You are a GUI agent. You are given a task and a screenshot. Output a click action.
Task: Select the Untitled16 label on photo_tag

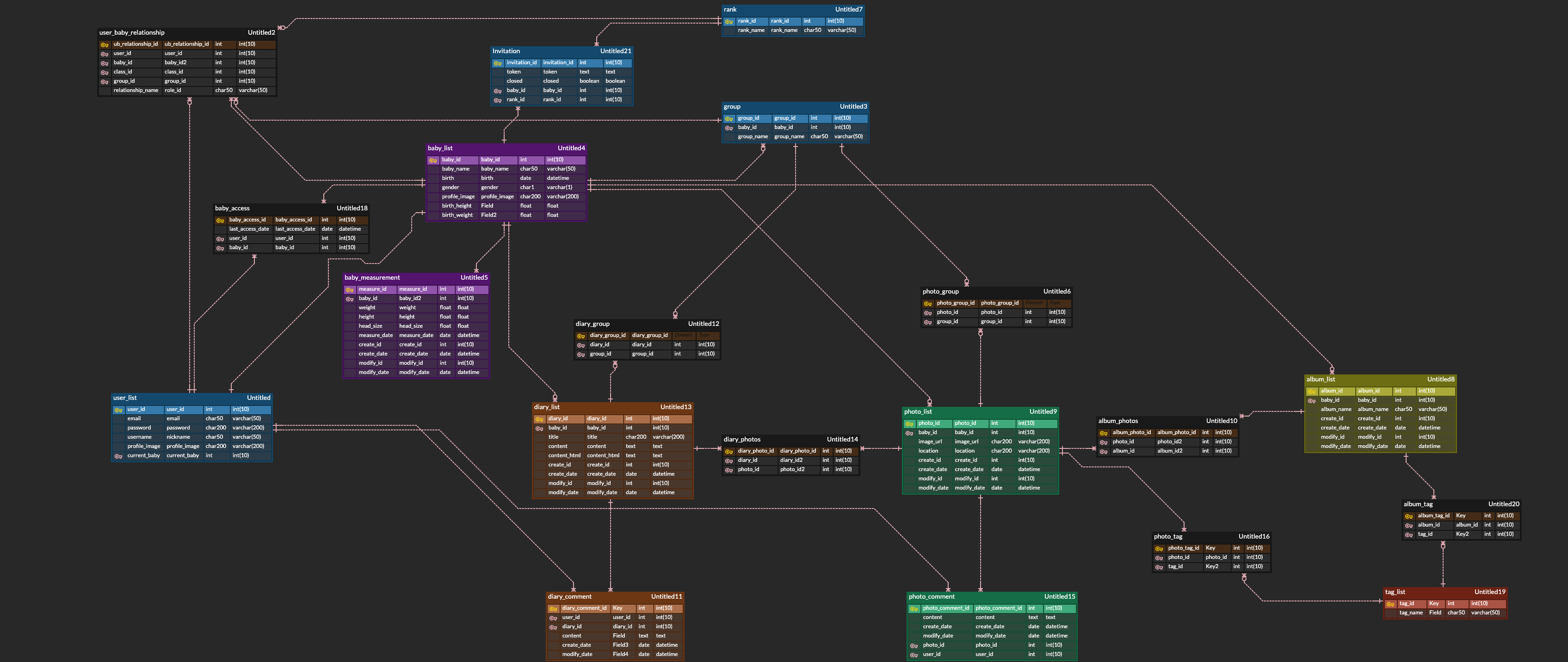1254,537
